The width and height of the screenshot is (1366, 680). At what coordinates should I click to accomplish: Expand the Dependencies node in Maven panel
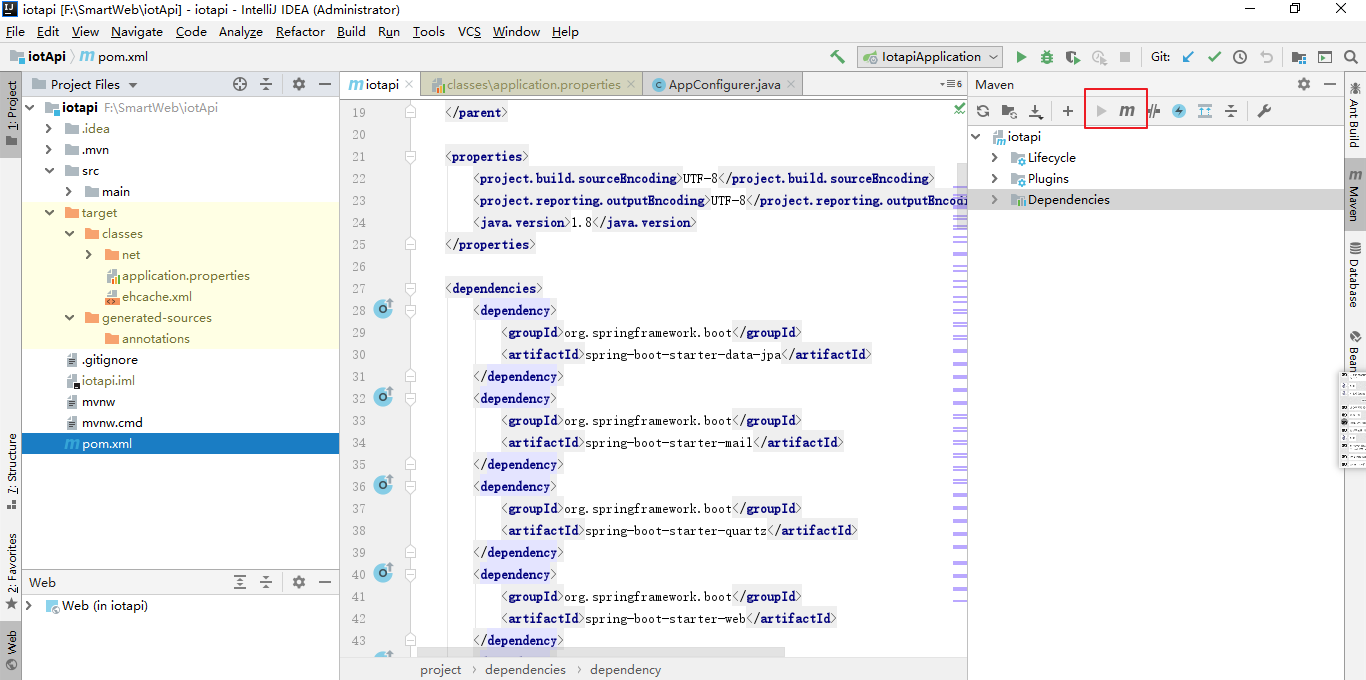click(993, 199)
